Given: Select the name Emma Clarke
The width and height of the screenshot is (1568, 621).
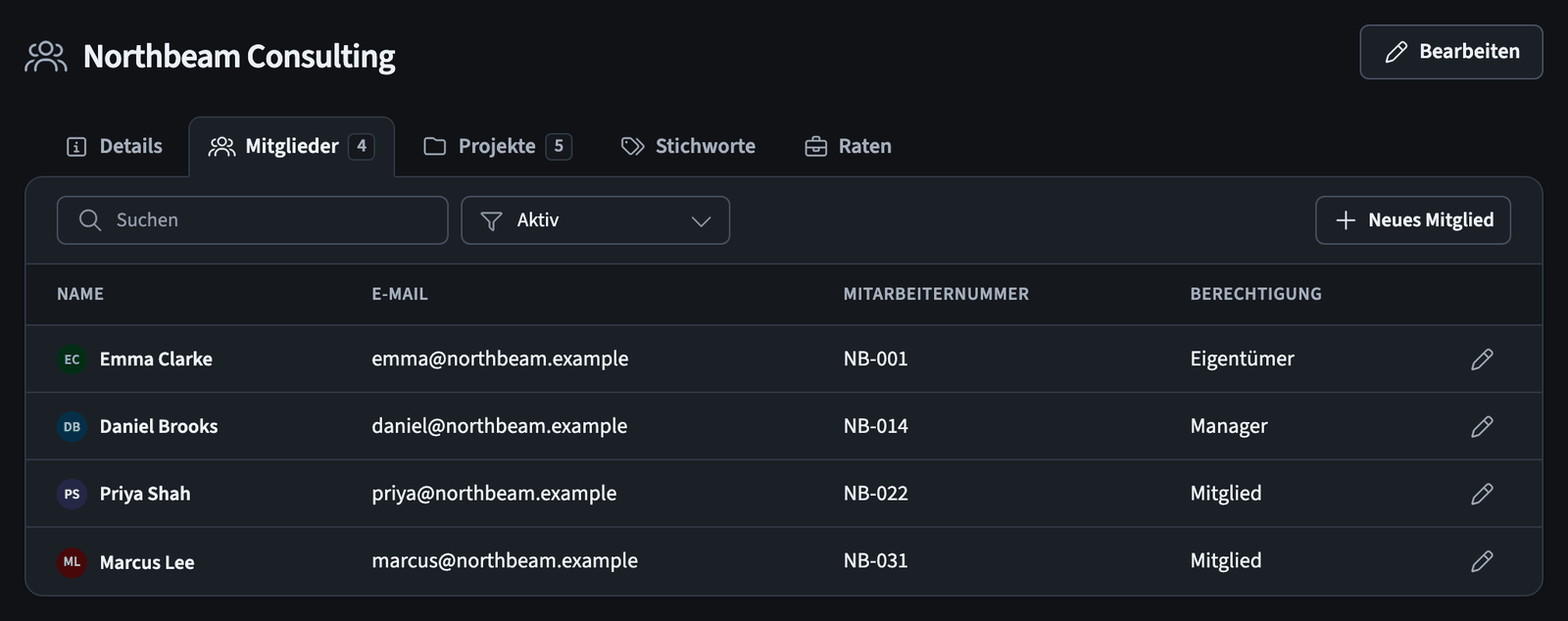Looking at the screenshot, I should pos(156,359).
